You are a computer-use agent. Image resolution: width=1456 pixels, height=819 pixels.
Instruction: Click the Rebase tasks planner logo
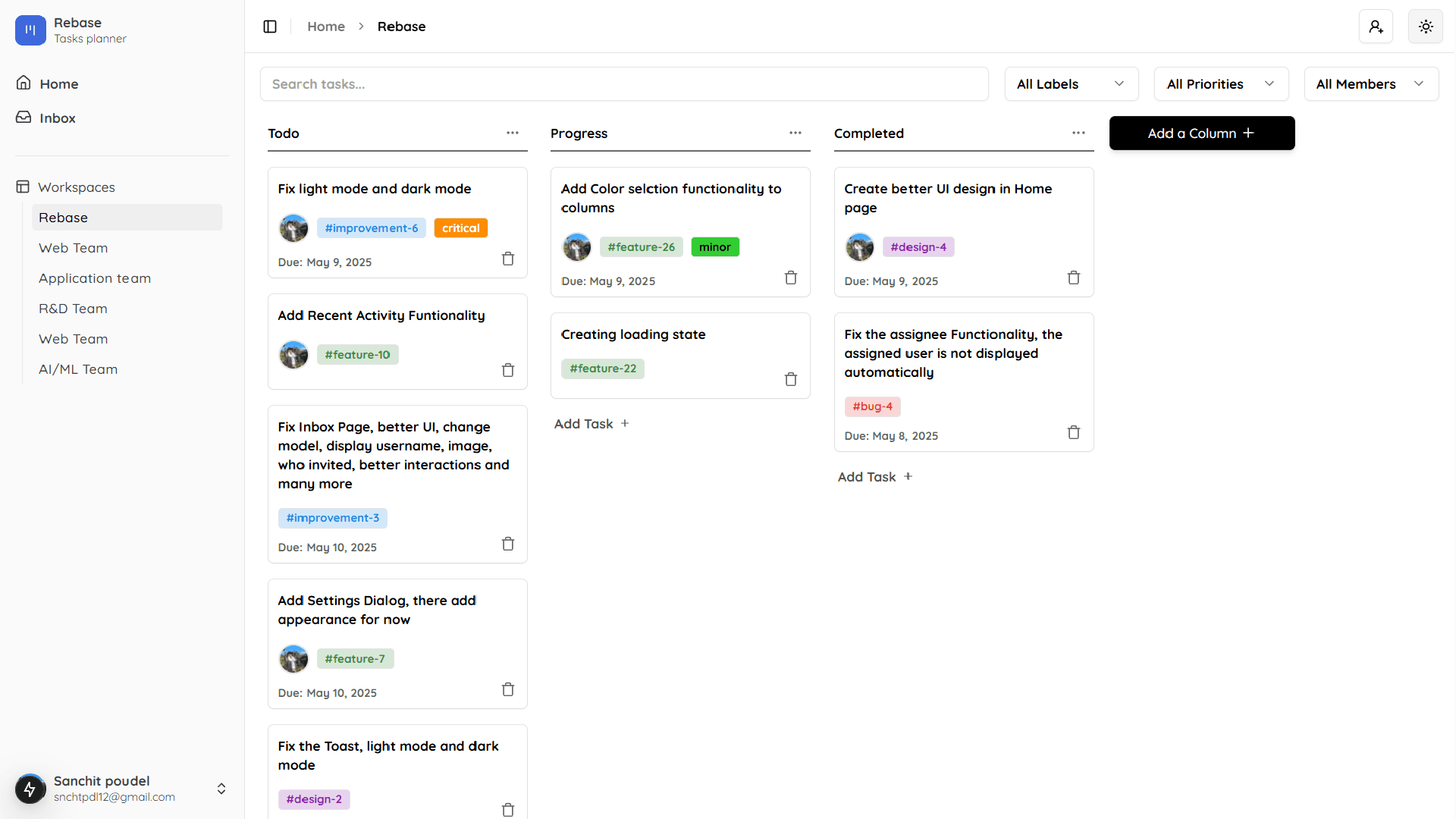[x=30, y=30]
